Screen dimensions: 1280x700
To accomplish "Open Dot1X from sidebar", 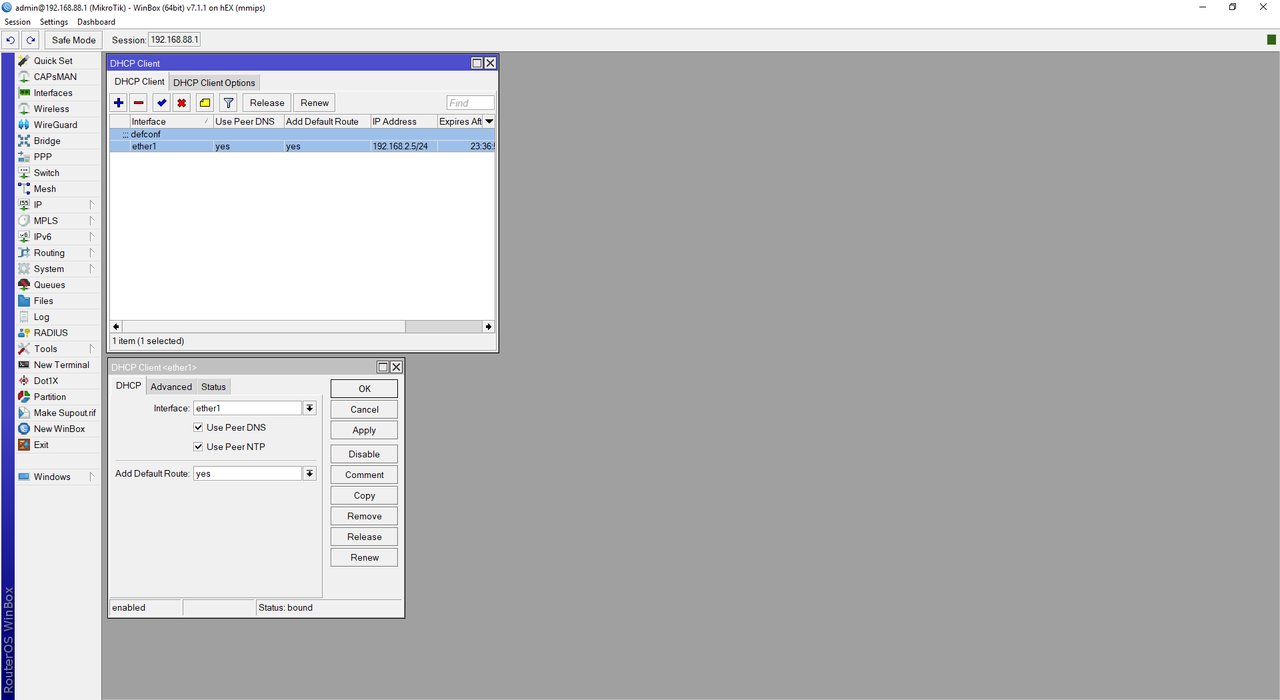I will pos(46,381).
